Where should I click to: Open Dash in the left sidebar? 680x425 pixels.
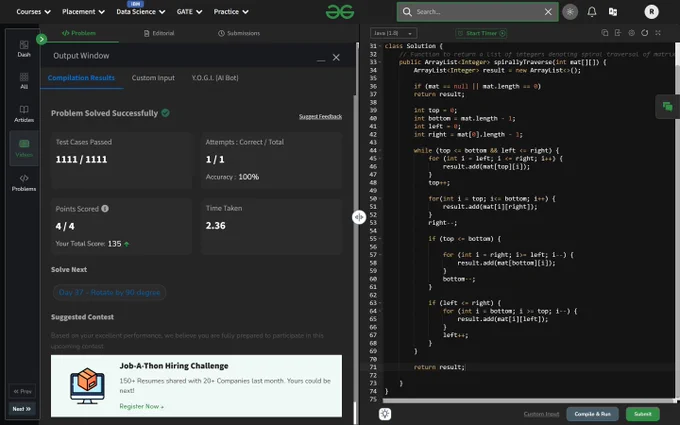(x=24, y=49)
